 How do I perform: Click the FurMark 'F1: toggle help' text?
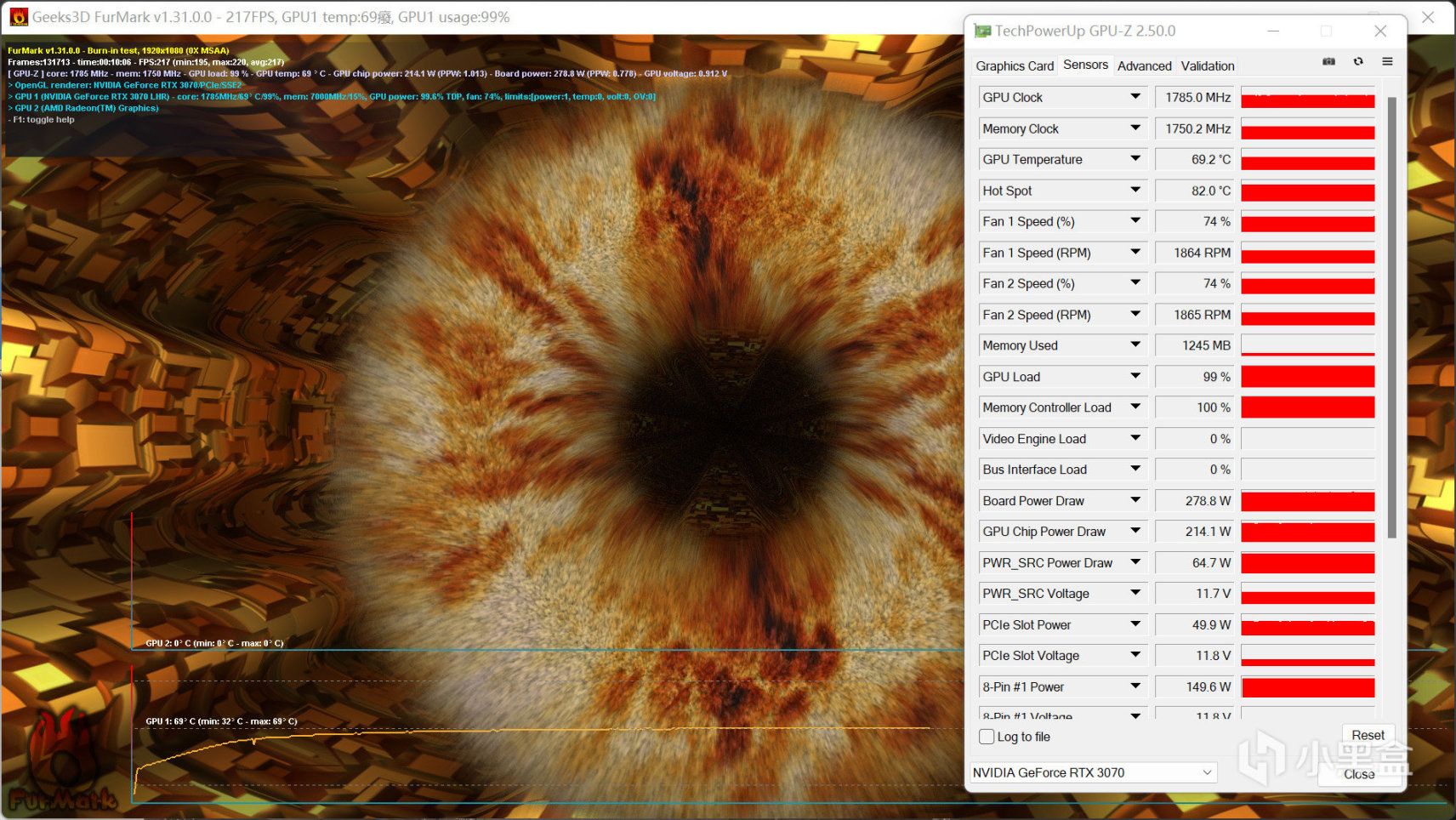(x=42, y=120)
